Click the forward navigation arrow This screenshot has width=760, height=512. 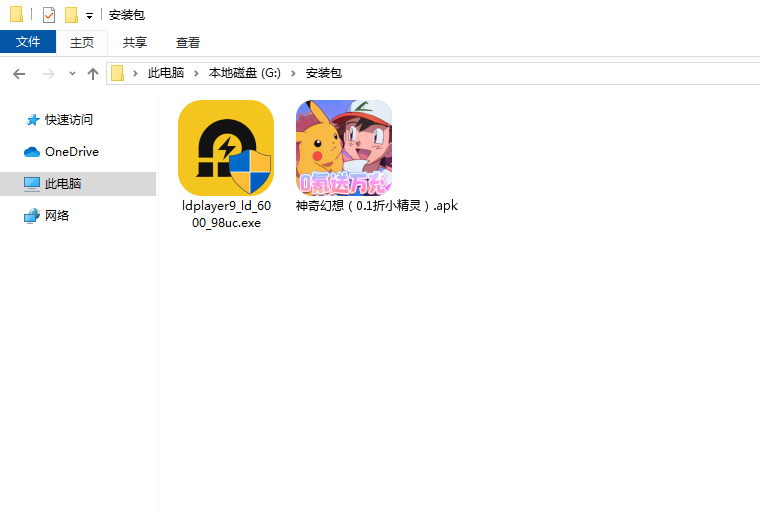48,74
